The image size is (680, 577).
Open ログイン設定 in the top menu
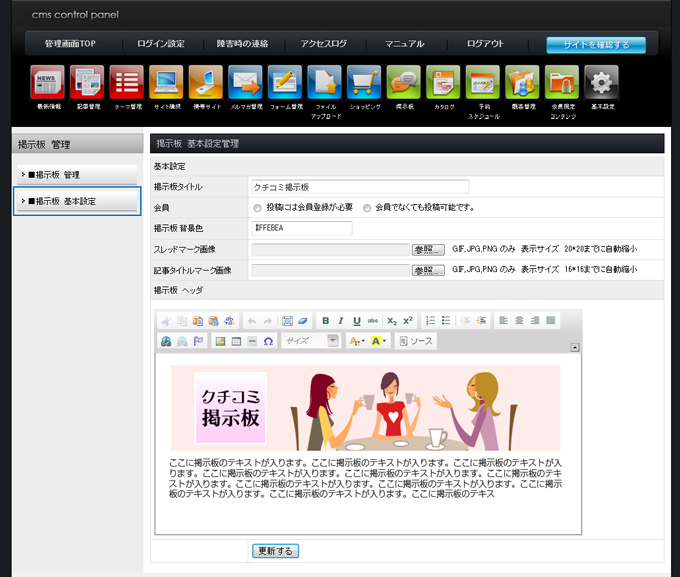(x=161, y=44)
